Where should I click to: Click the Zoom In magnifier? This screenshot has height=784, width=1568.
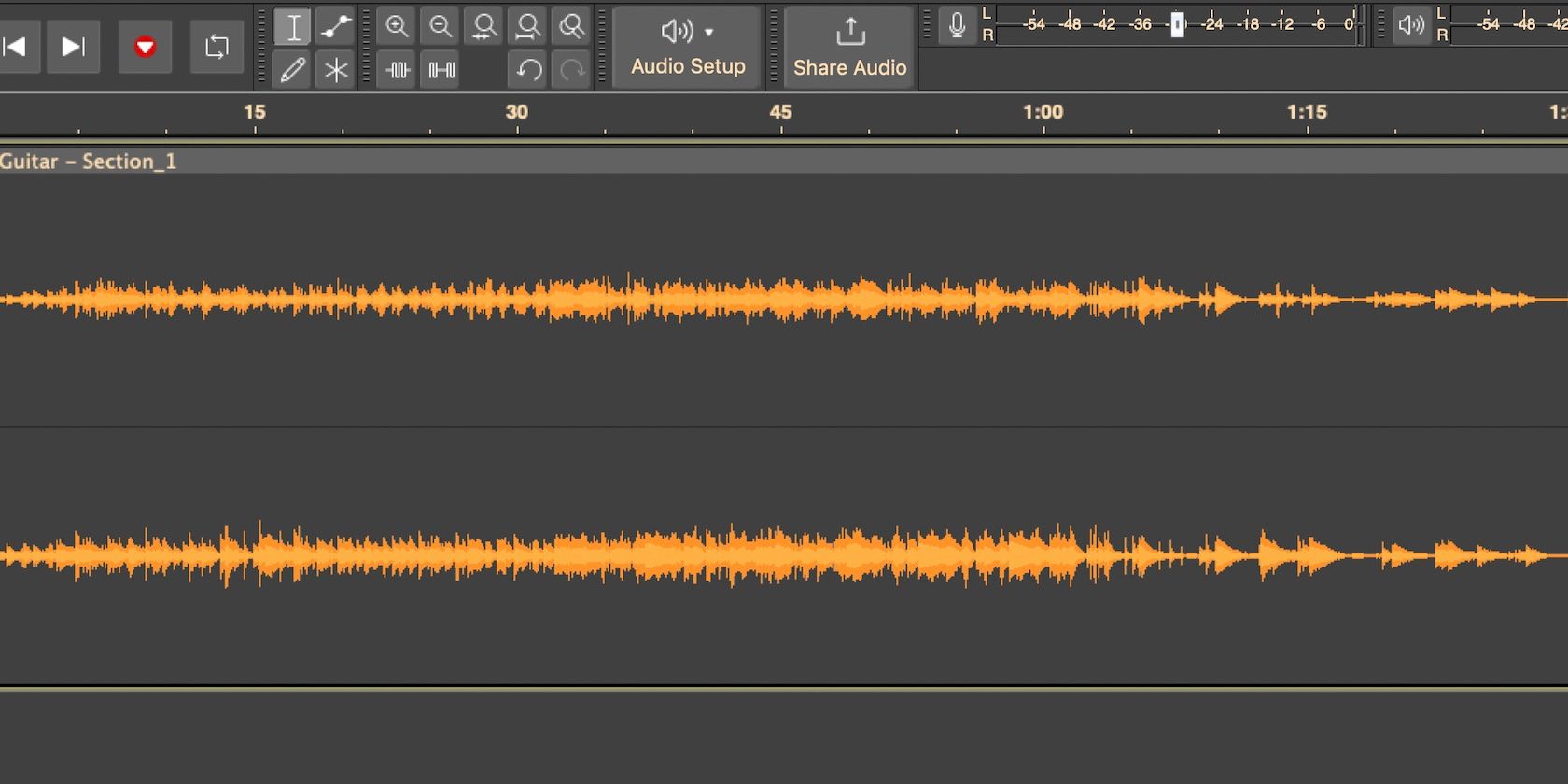[398, 27]
